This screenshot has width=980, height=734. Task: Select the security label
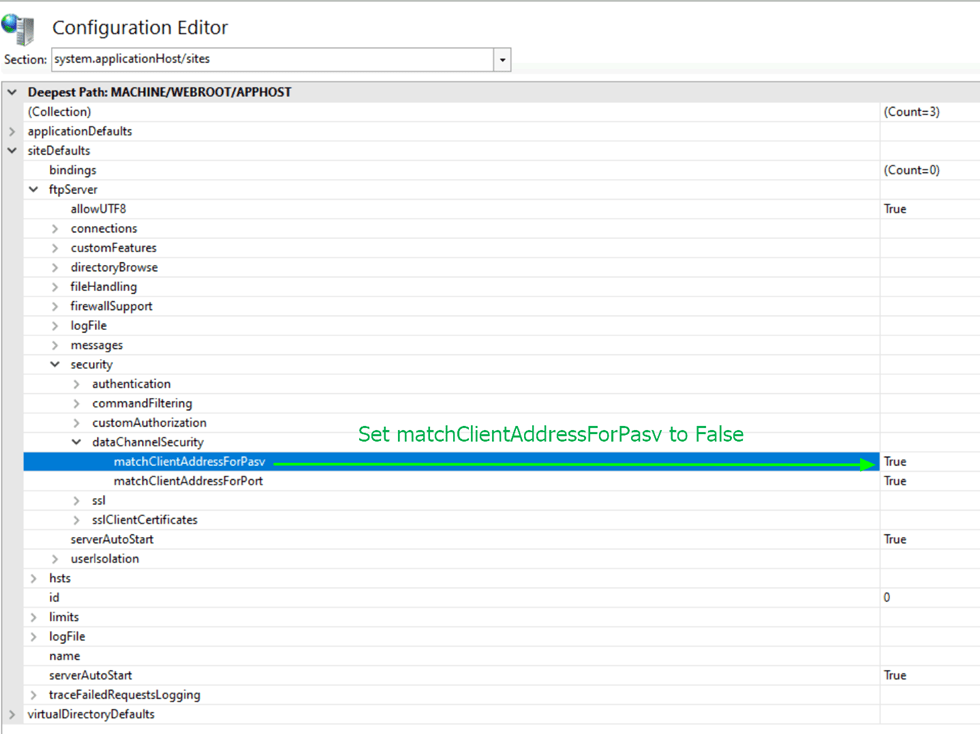[x=91, y=364]
